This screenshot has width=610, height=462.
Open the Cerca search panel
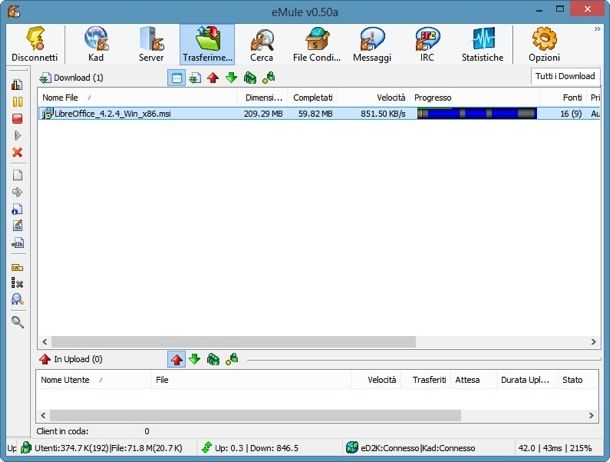(262, 44)
